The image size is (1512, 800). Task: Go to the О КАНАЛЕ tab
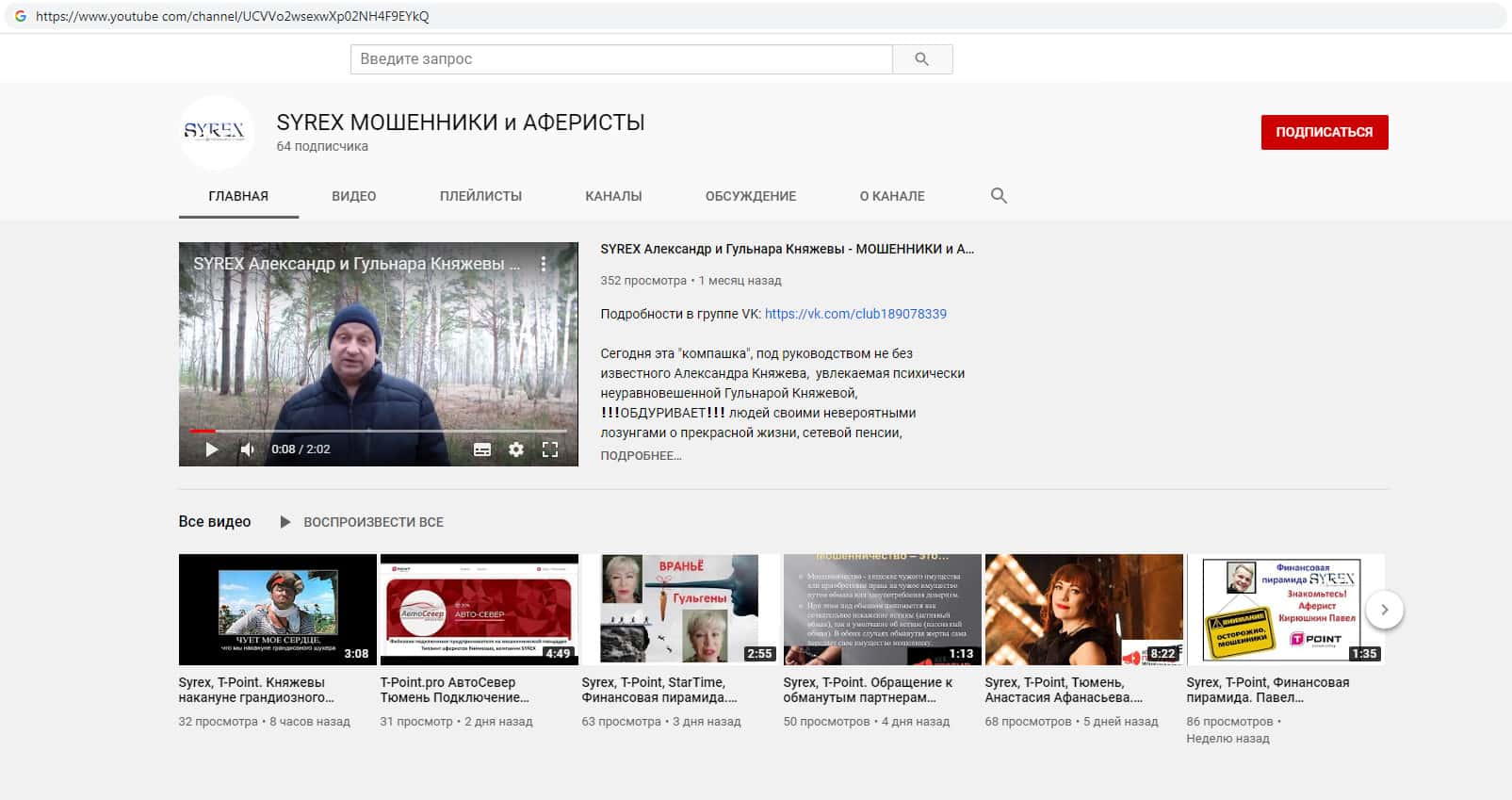tap(891, 196)
